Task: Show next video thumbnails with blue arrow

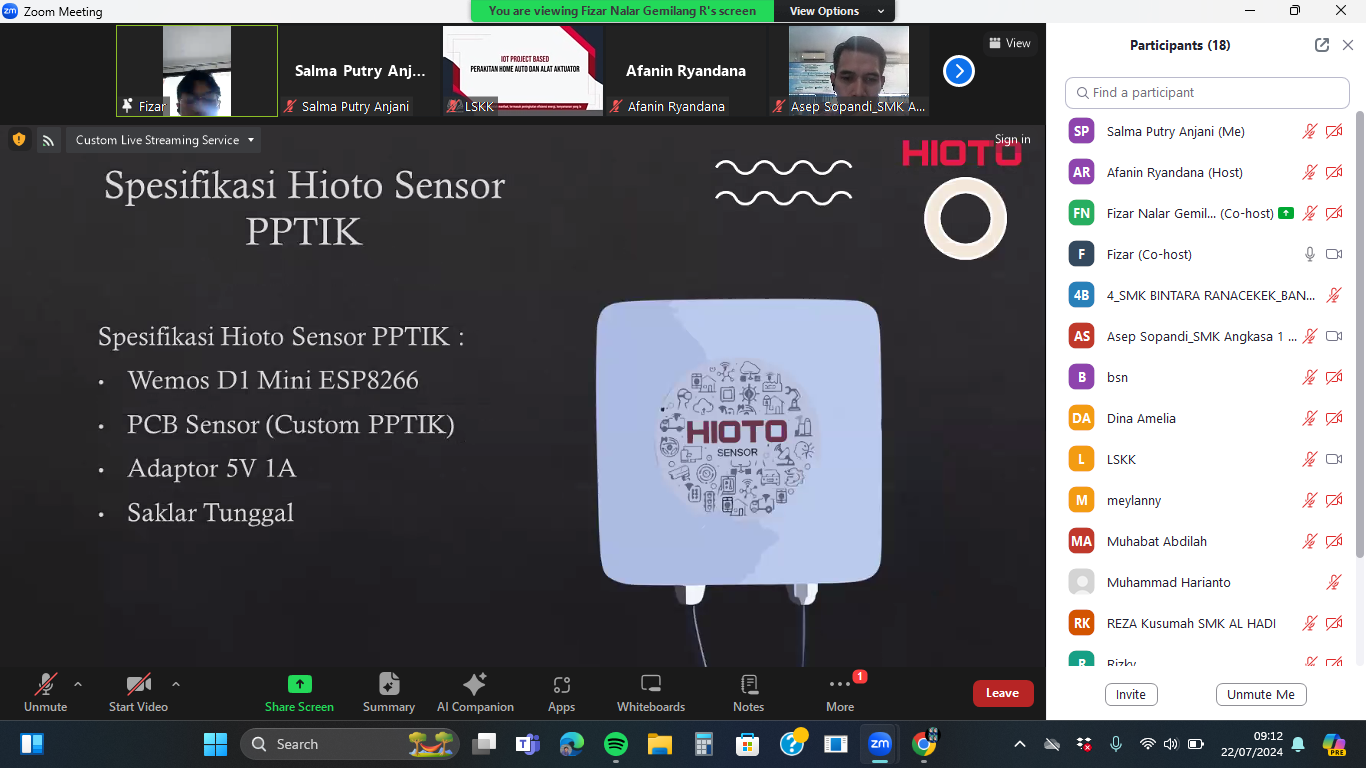Action: point(958,71)
